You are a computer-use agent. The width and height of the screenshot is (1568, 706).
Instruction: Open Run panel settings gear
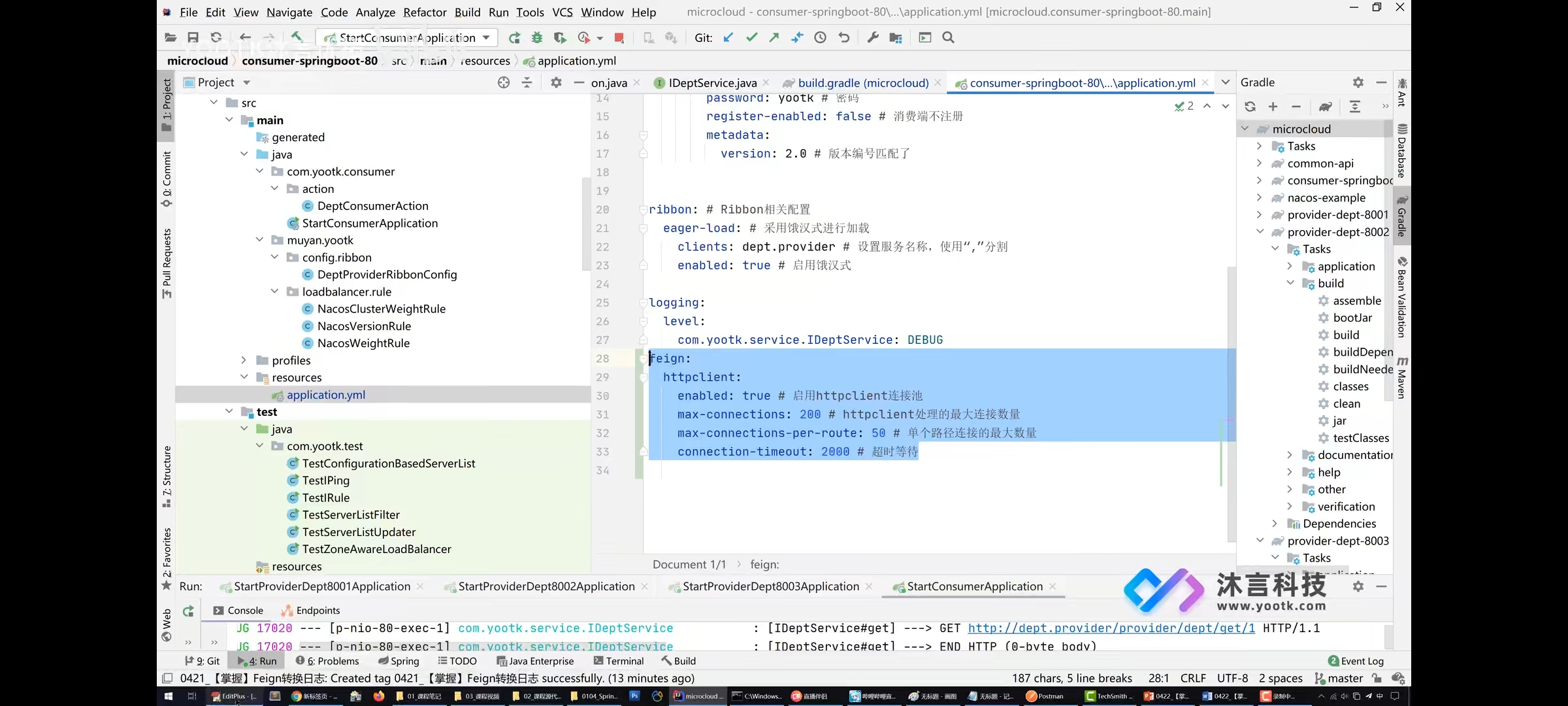1358,586
